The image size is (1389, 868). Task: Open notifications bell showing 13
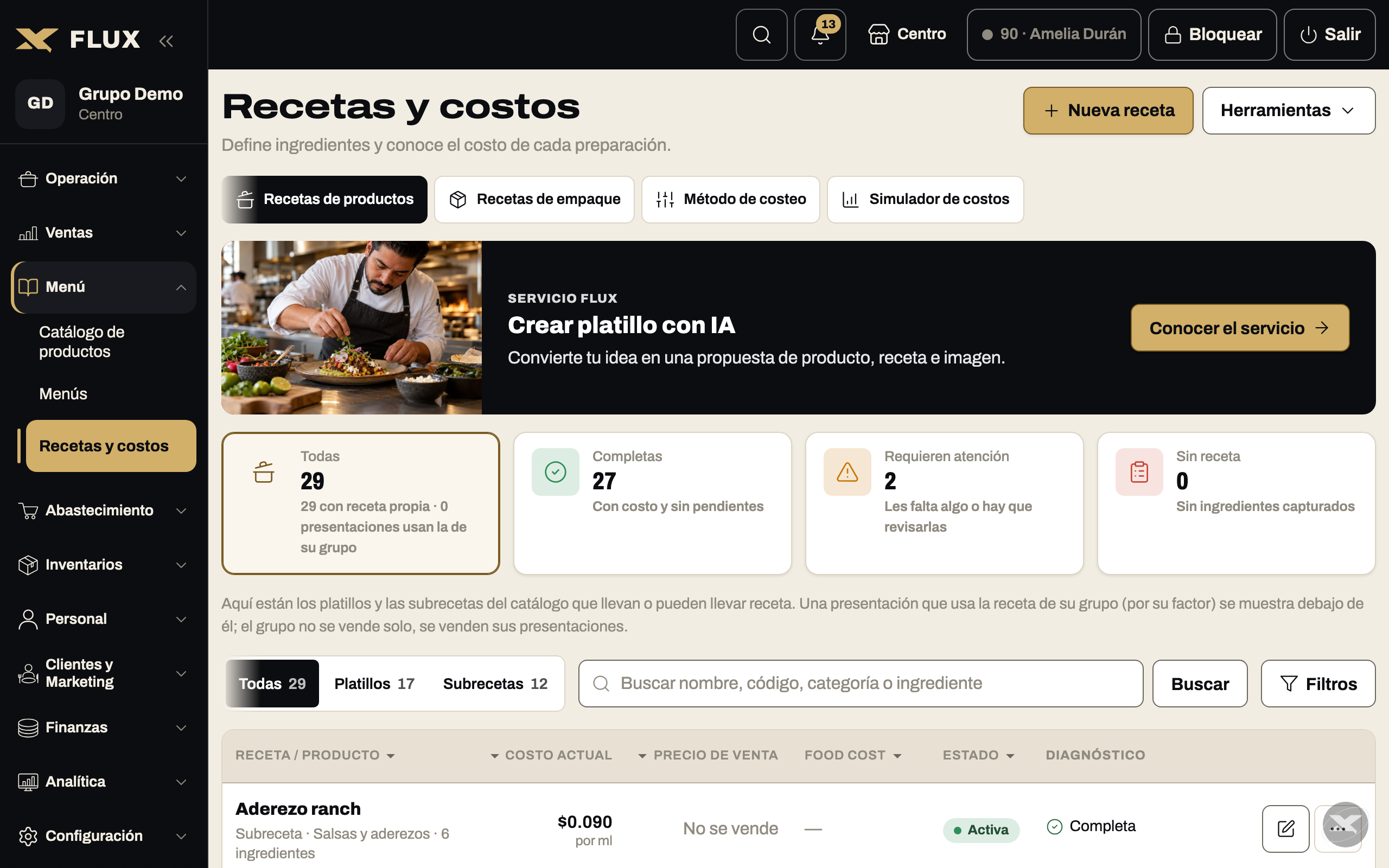point(820,34)
